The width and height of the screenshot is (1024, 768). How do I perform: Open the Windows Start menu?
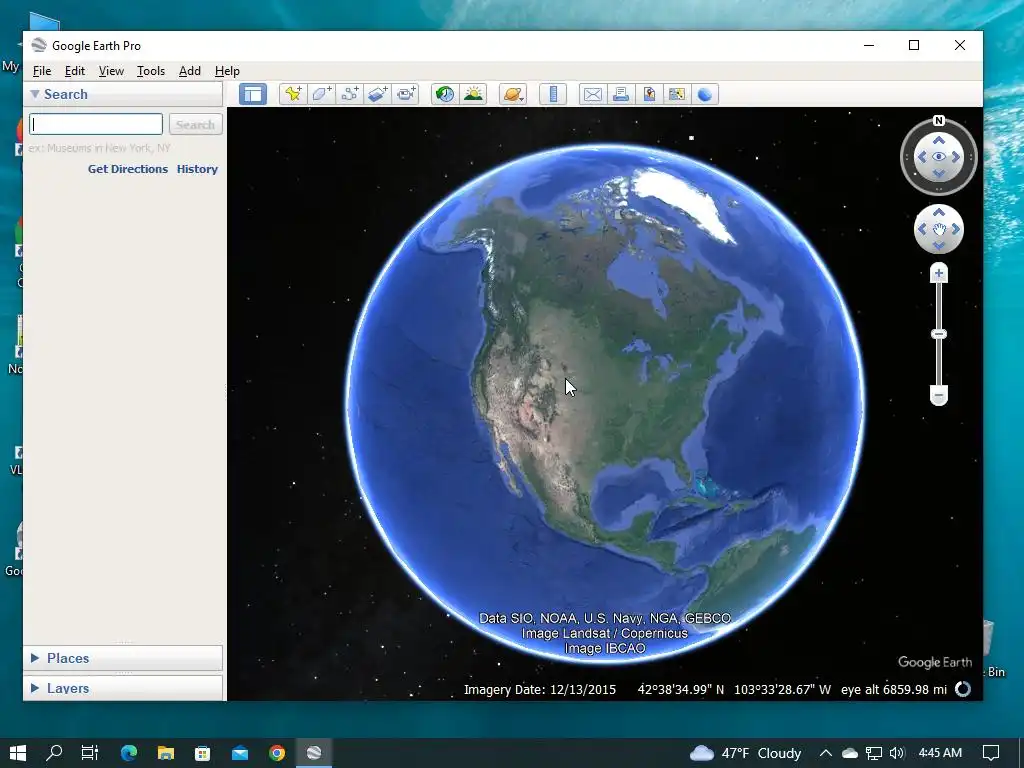click(18, 753)
